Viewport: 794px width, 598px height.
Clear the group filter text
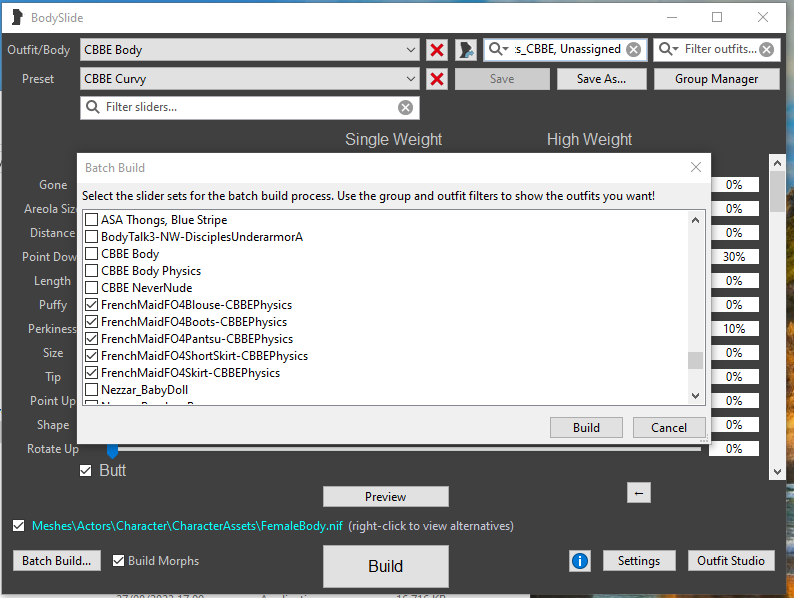click(633, 49)
